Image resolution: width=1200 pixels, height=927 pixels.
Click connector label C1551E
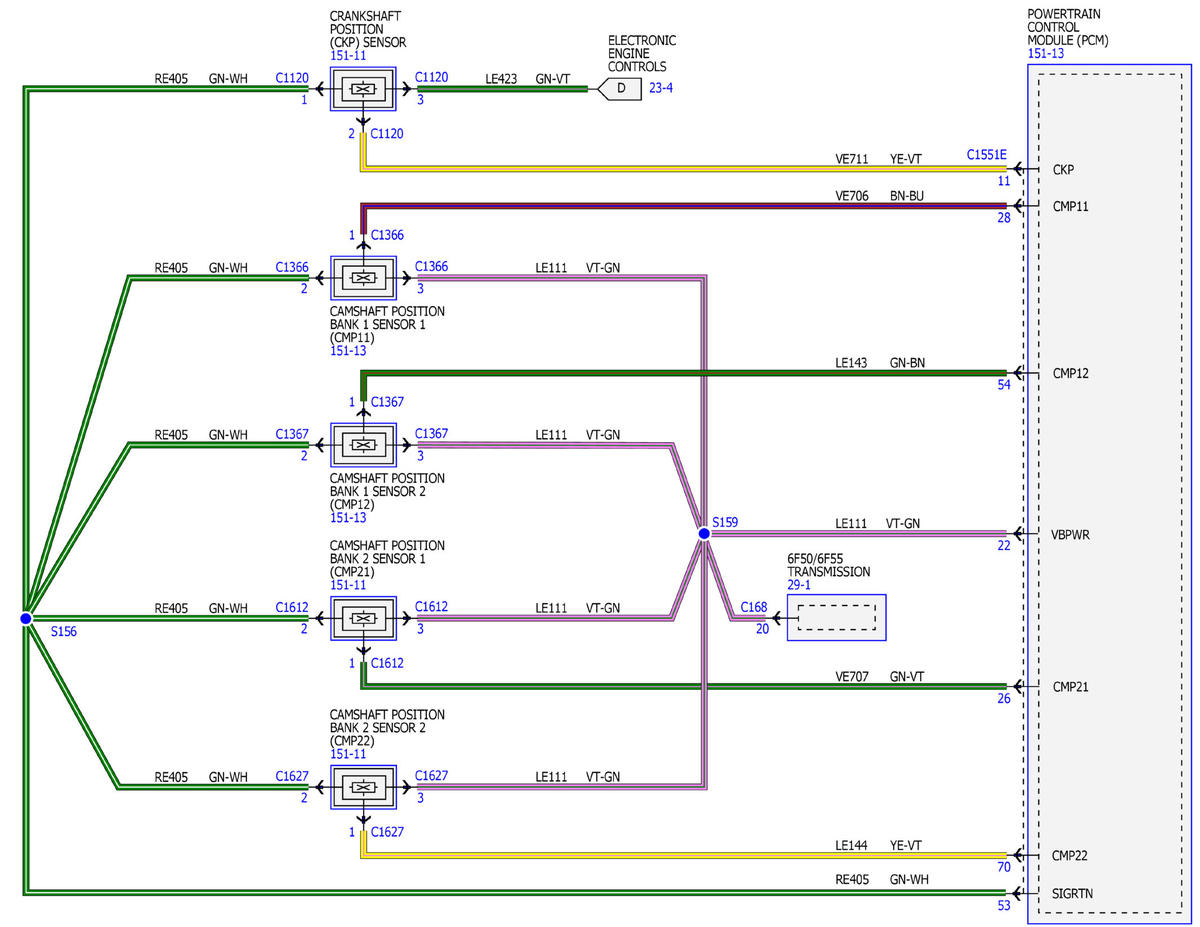coord(987,155)
